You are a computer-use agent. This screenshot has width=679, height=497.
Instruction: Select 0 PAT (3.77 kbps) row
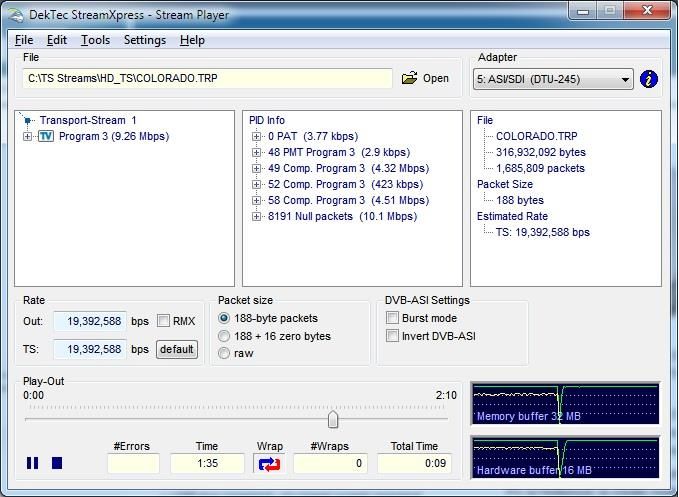(313, 136)
